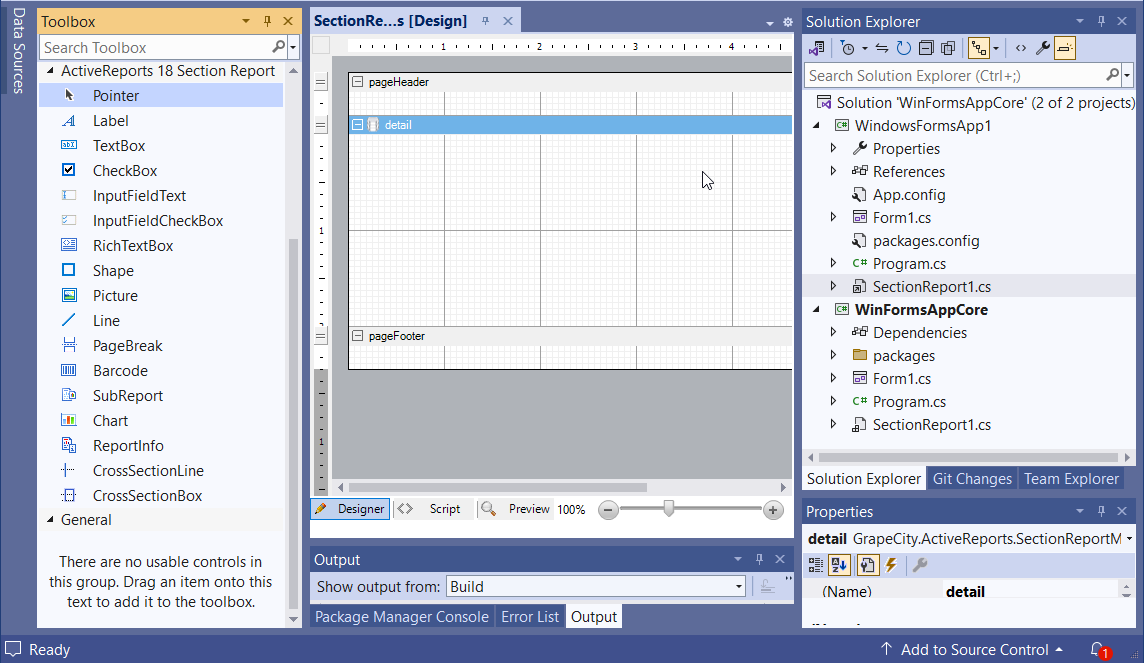
Task: Open the Data Sources side tab
Action: tap(18, 51)
